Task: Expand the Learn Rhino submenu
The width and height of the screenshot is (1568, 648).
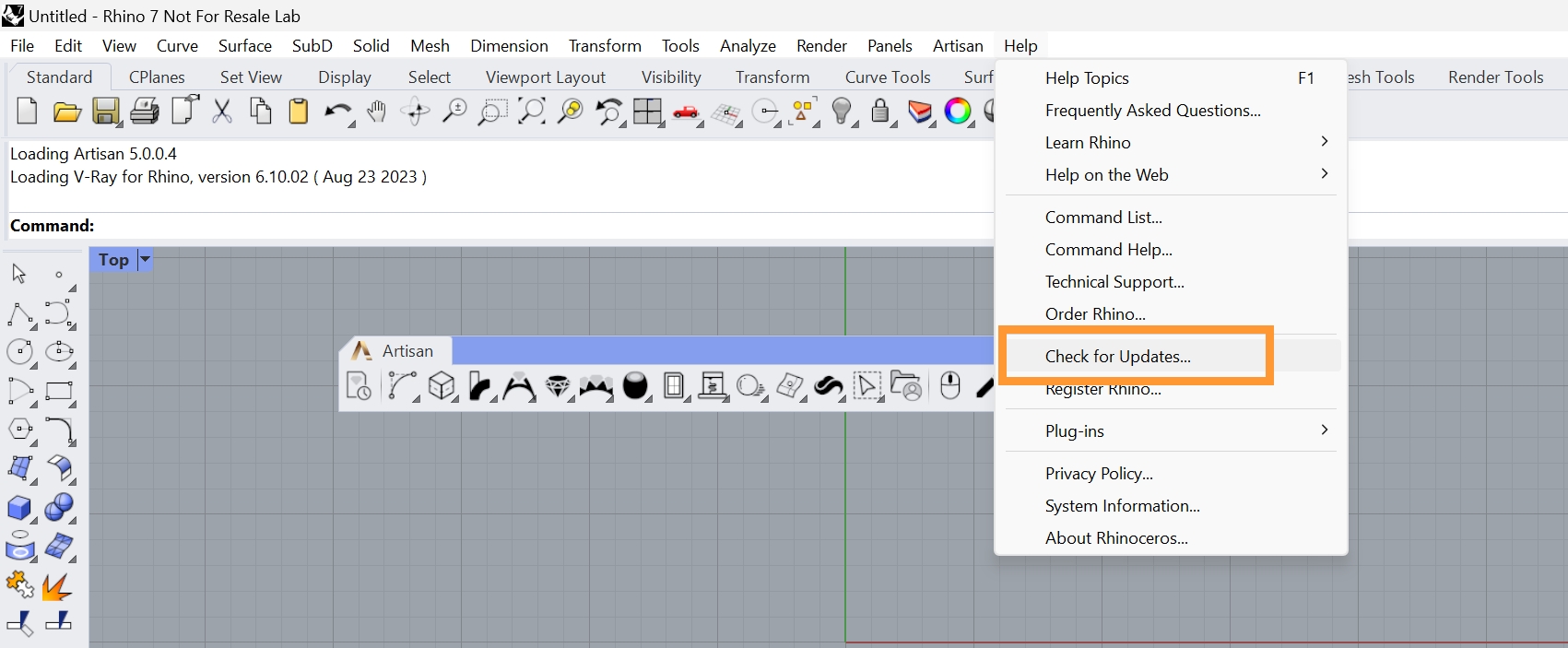Action: [1324, 142]
